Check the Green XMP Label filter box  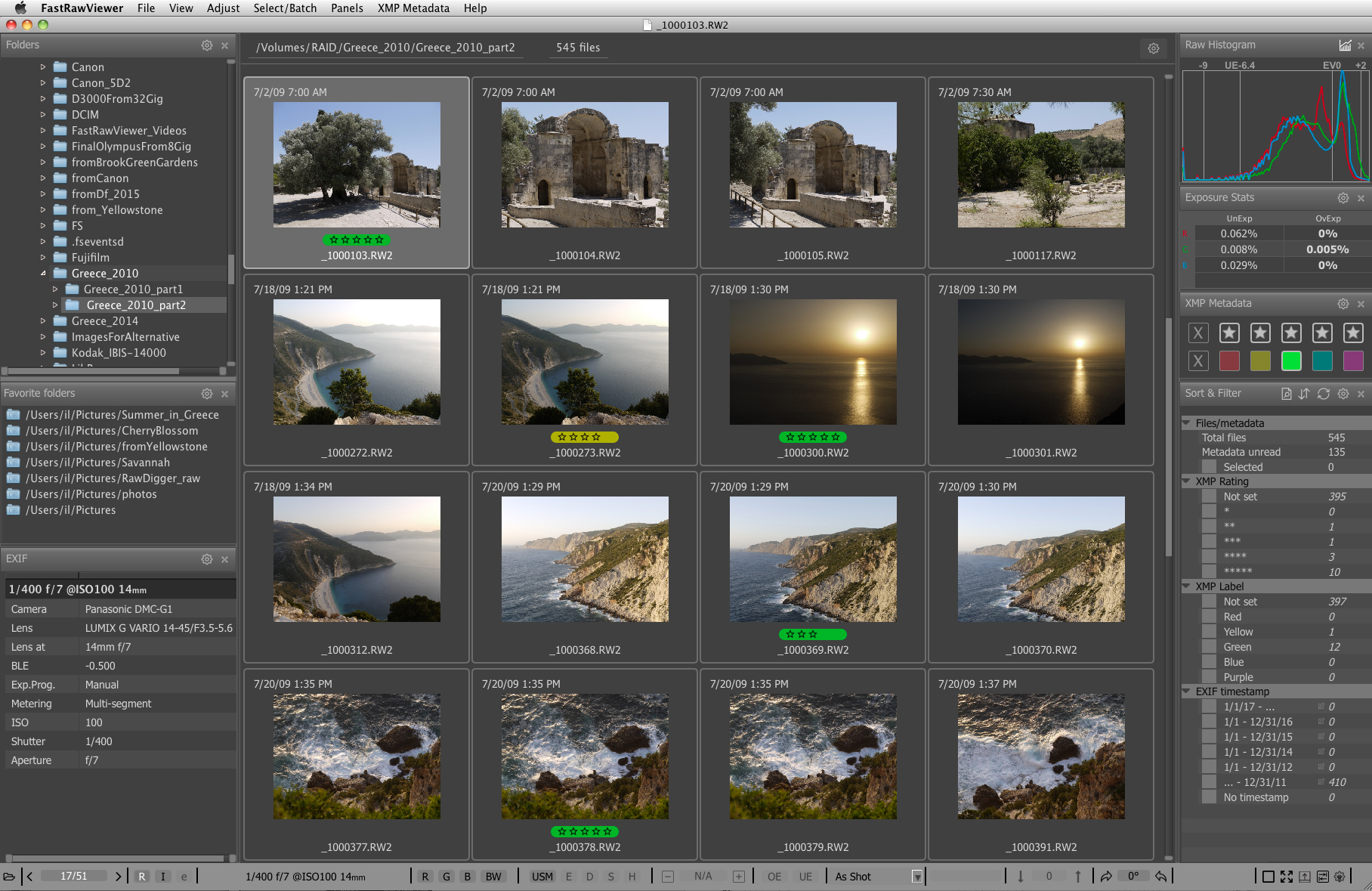point(1209,647)
